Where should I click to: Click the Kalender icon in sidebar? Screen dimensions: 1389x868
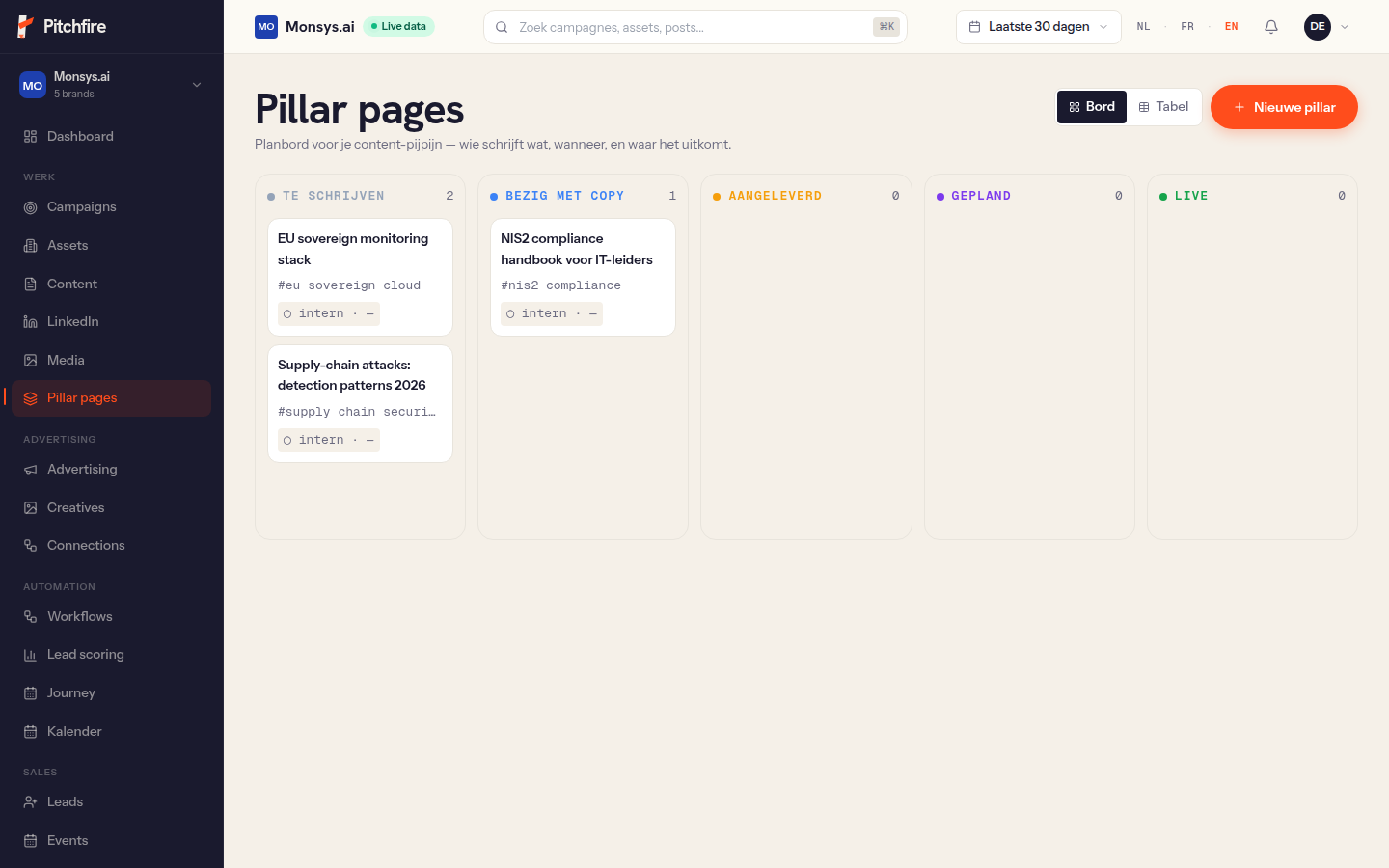(x=31, y=732)
